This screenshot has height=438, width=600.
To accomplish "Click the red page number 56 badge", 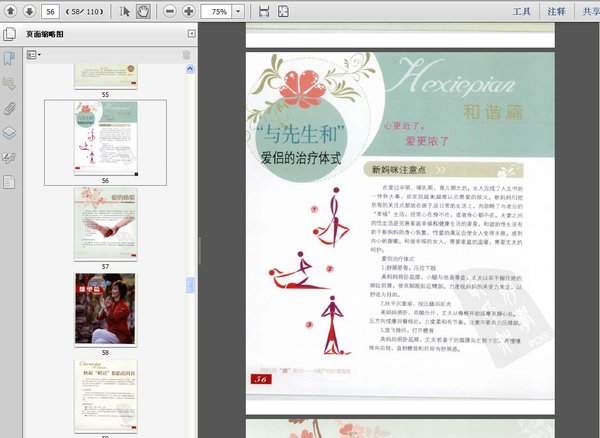I will 261,379.
